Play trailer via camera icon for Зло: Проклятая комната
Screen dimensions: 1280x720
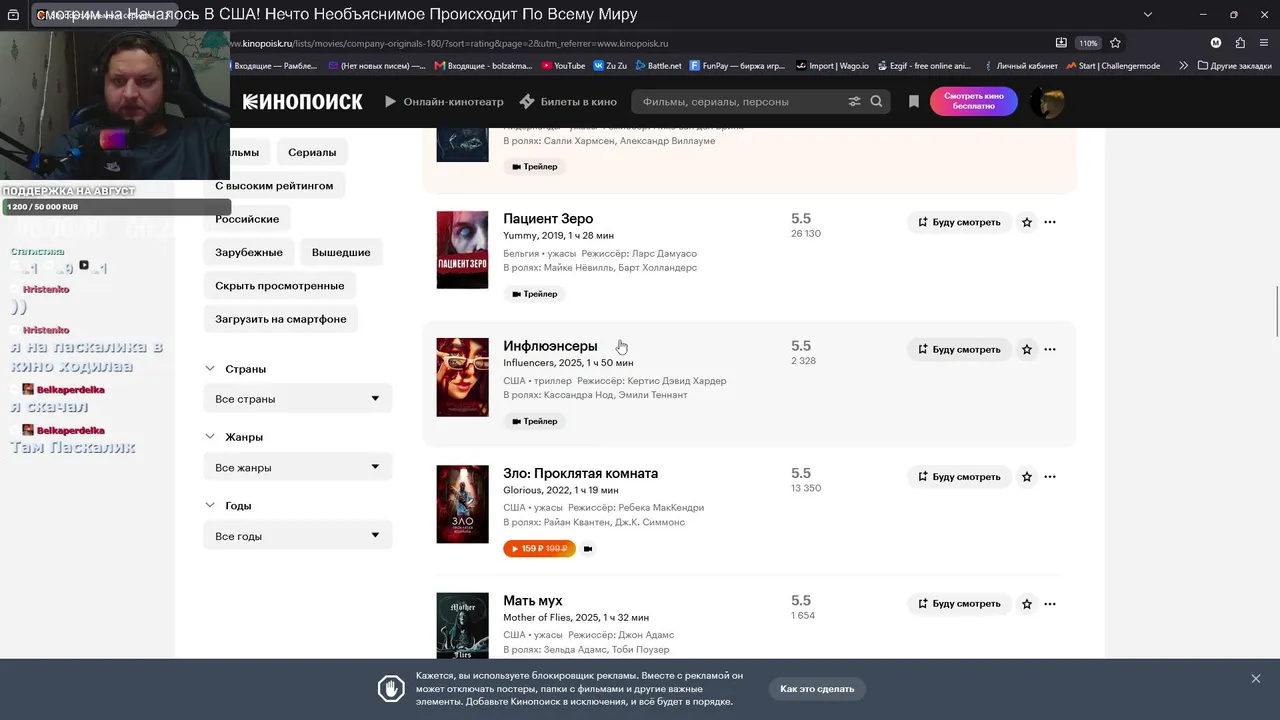[x=588, y=549]
